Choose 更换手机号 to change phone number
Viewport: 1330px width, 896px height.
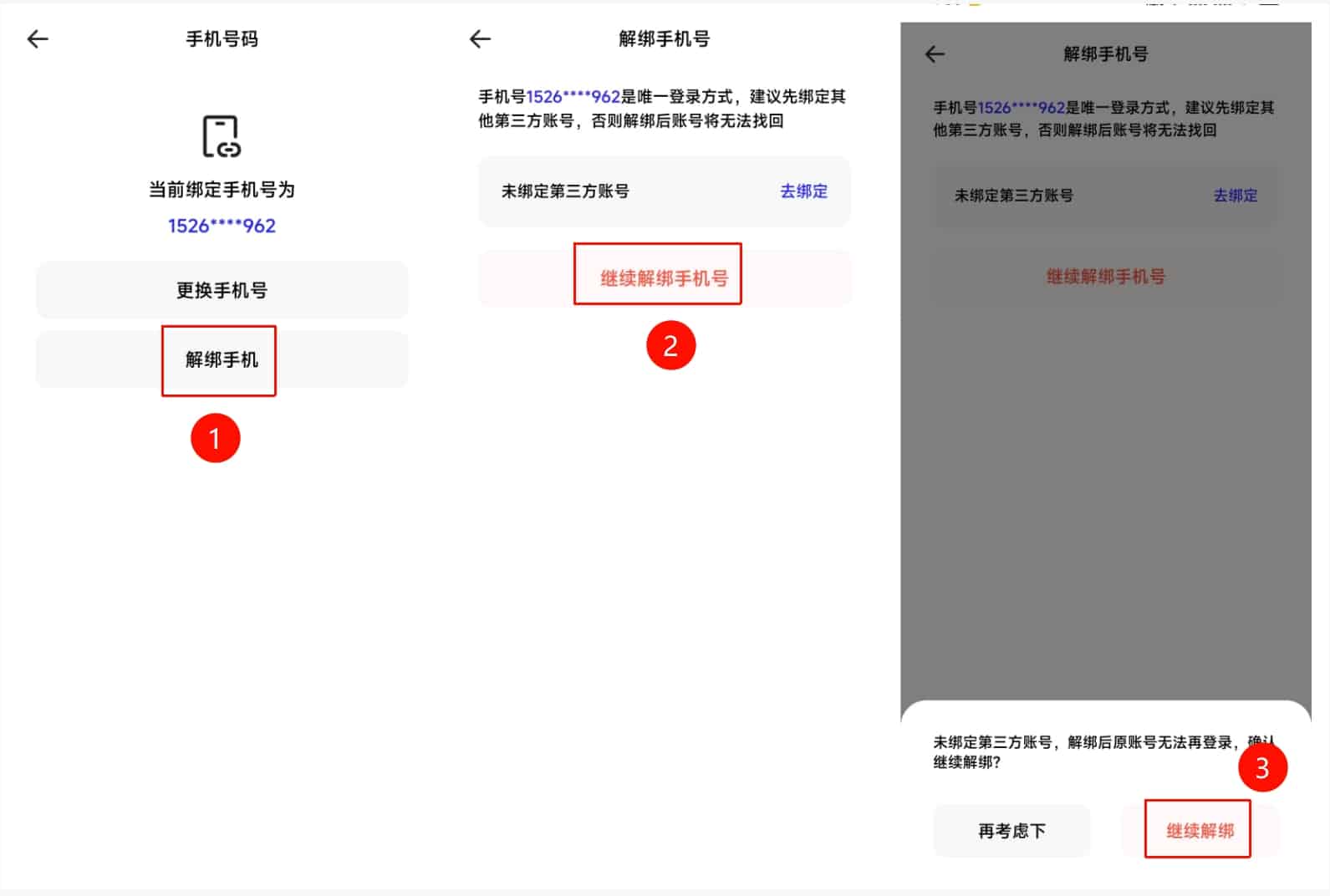pyautogui.click(x=222, y=291)
